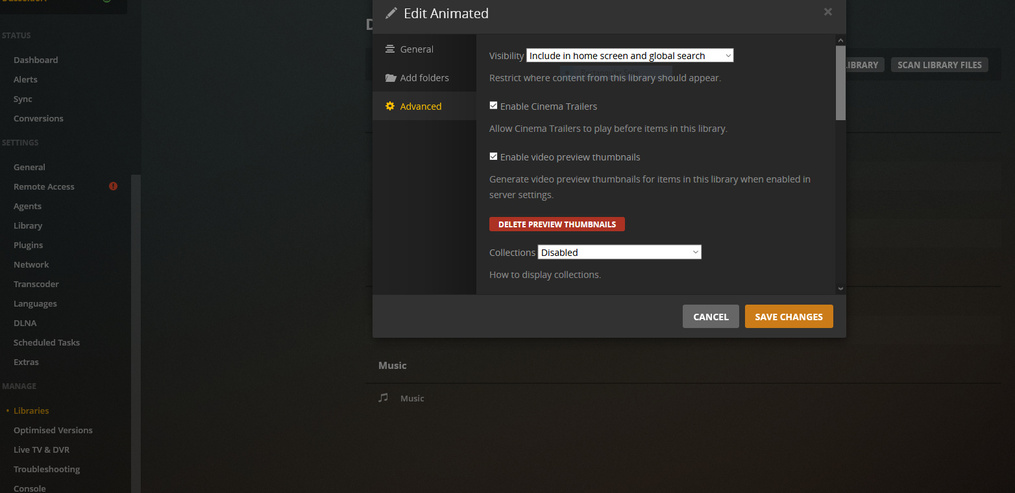Image resolution: width=1015 pixels, height=493 pixels.
Task: Close the Edit Animated dialog
Action: (828, 12)
